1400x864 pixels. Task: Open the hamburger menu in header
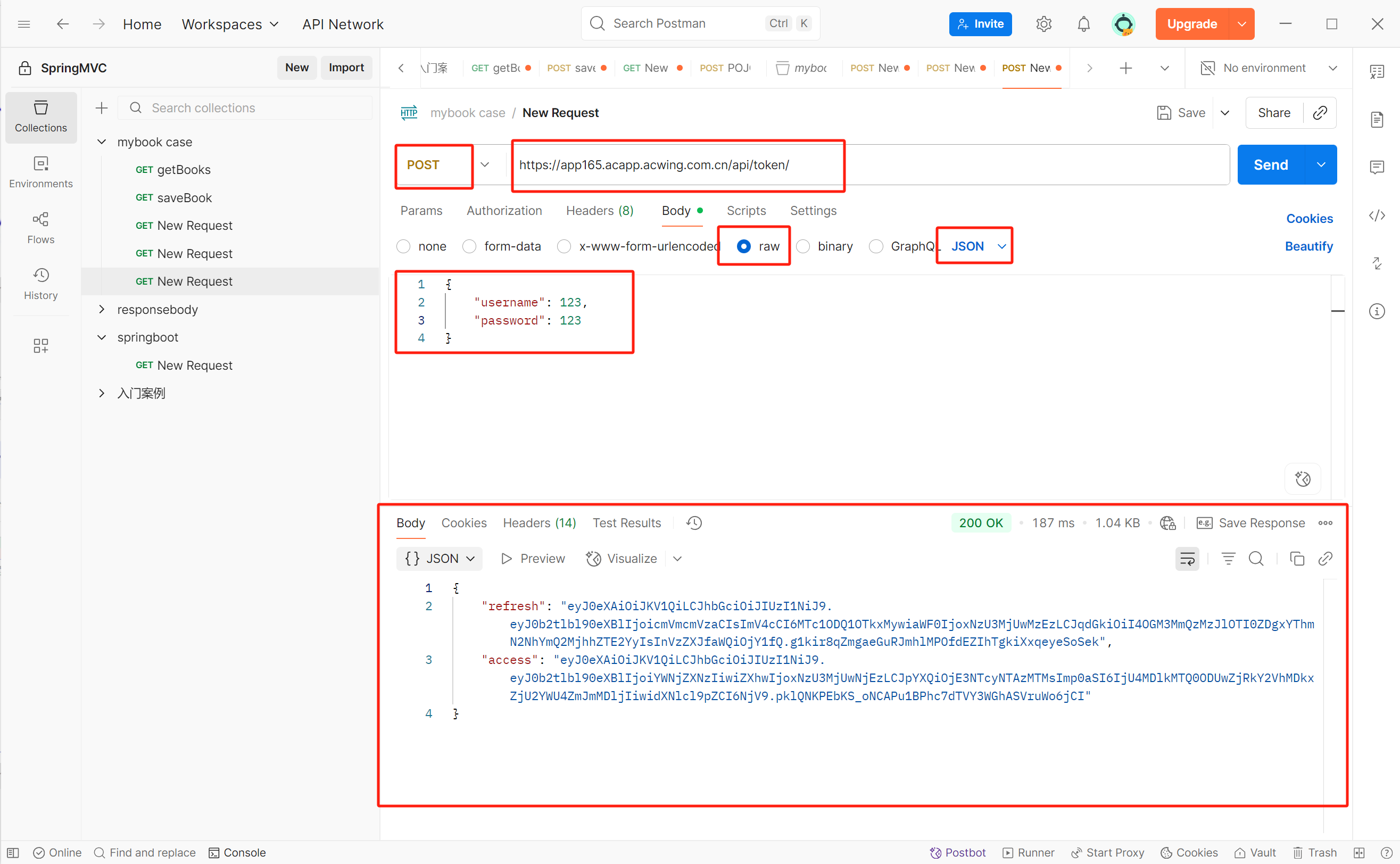click(x=24, y=24)
